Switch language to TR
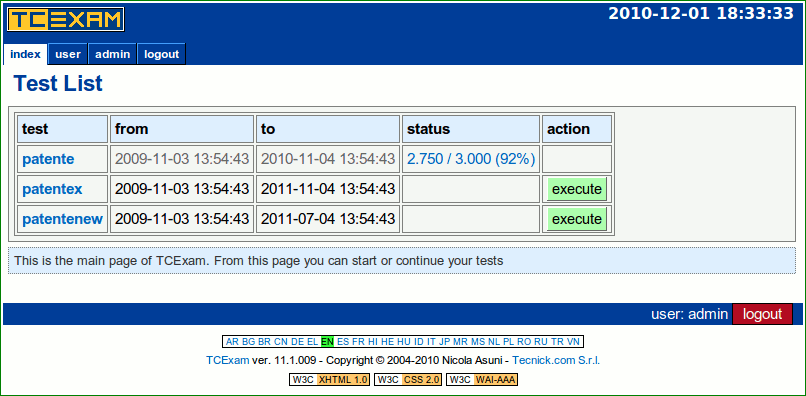This screenshot has width=806, height=396. 557,341
